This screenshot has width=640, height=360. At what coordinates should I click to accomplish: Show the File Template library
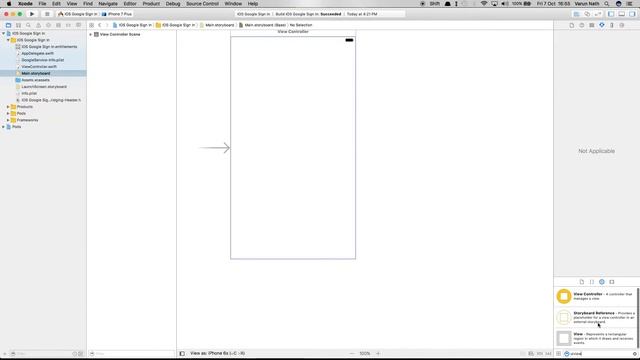click(x=582, y=282)
